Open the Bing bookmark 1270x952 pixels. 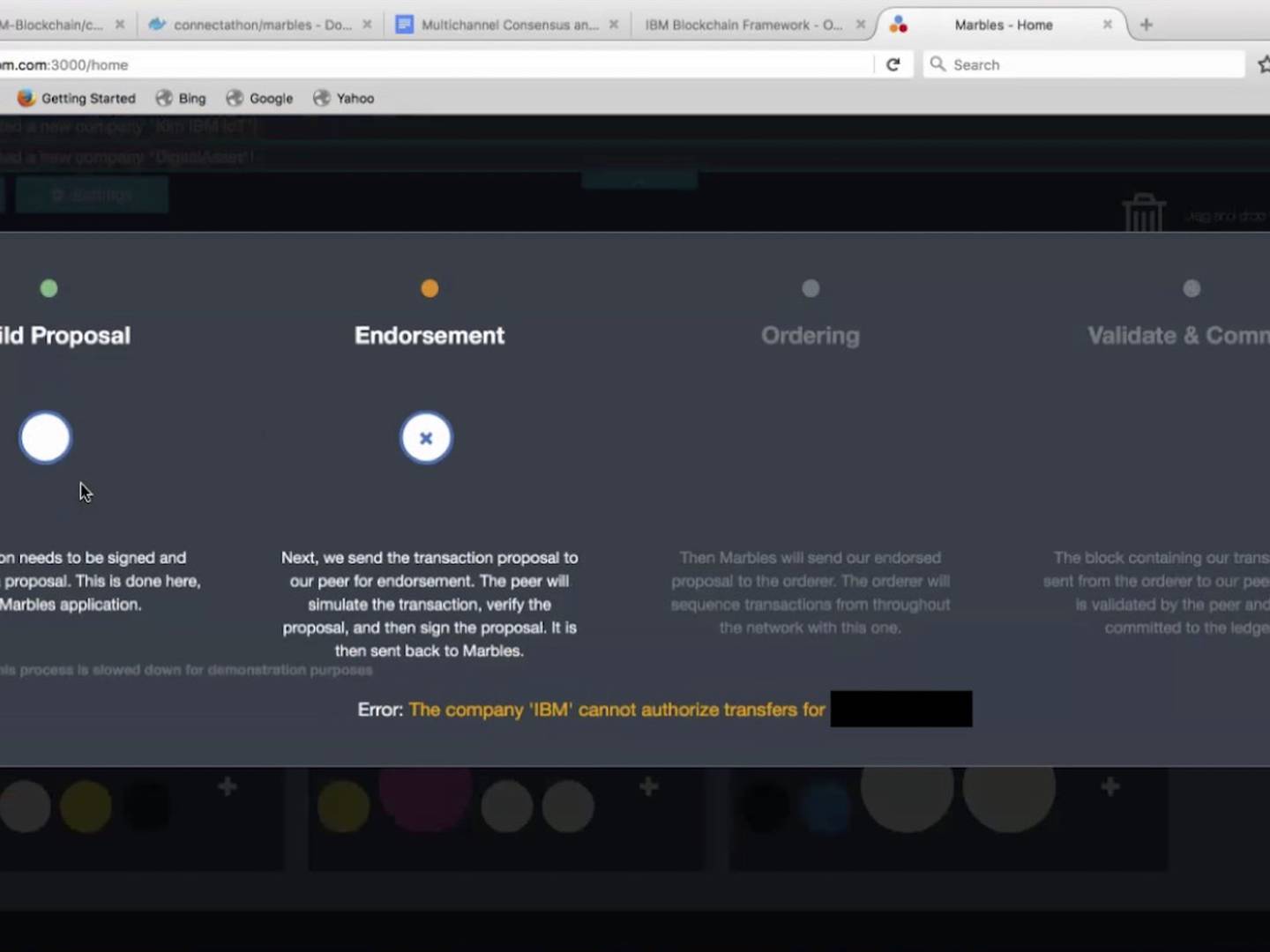181,98
